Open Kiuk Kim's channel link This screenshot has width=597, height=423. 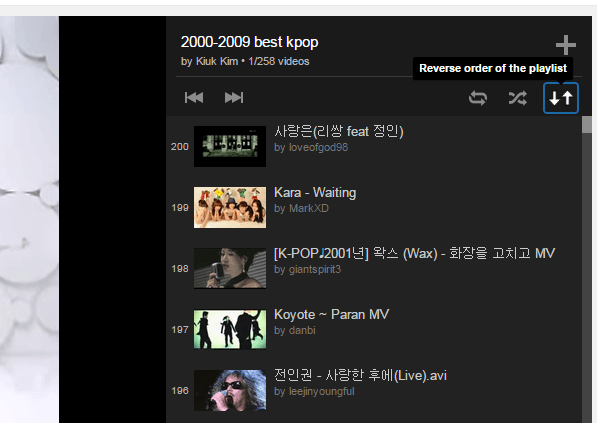coord(217,61)
